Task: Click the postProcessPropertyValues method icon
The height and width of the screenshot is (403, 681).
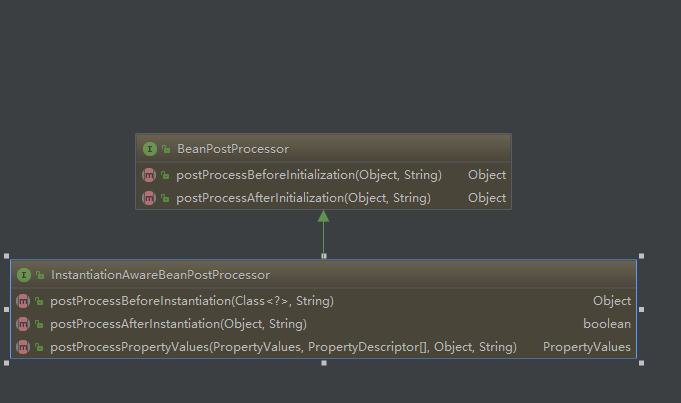Action: pyautogui.click(x=23, y=347)
